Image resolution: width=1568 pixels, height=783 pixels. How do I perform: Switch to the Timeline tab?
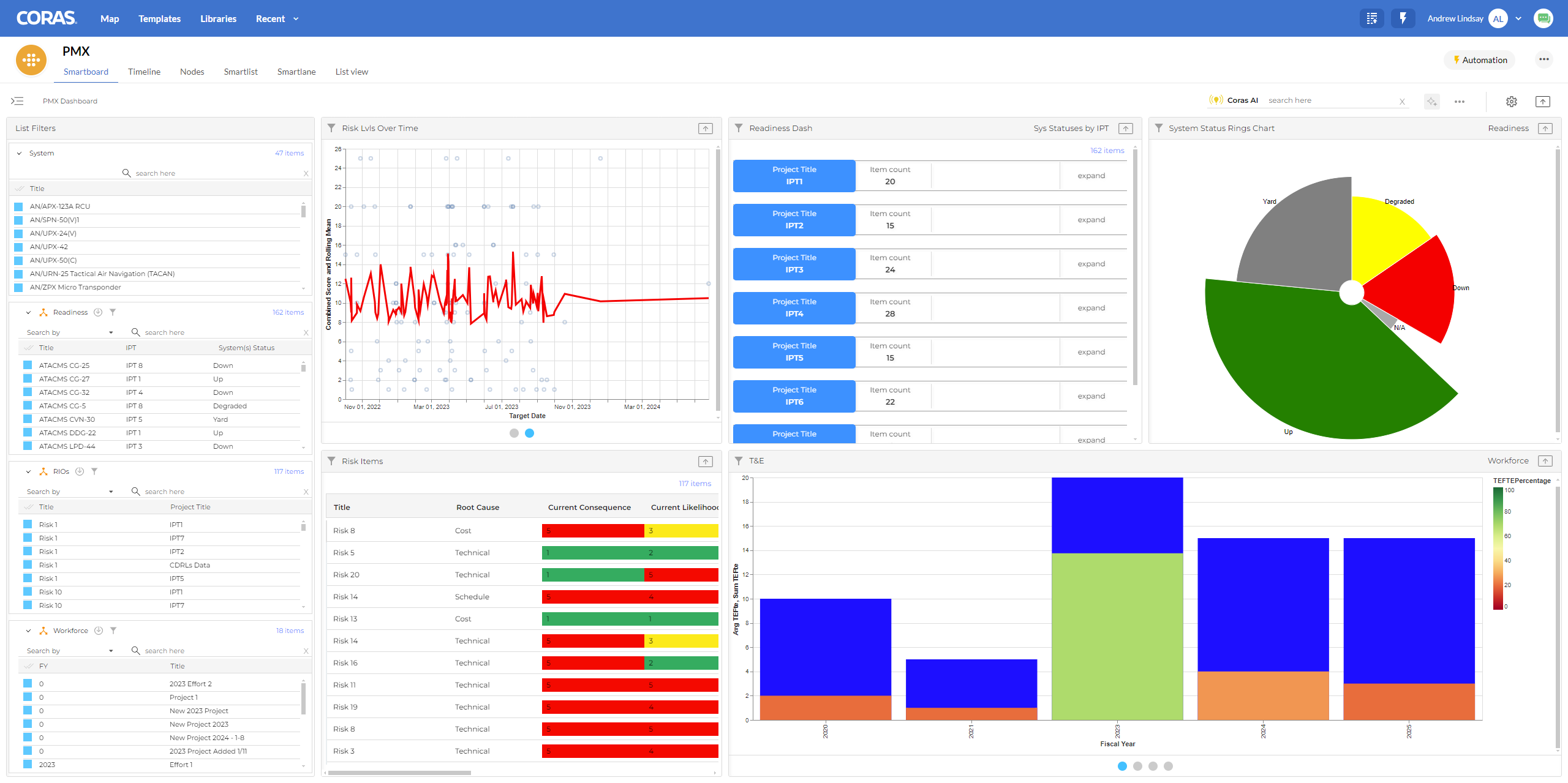point(144,72)
